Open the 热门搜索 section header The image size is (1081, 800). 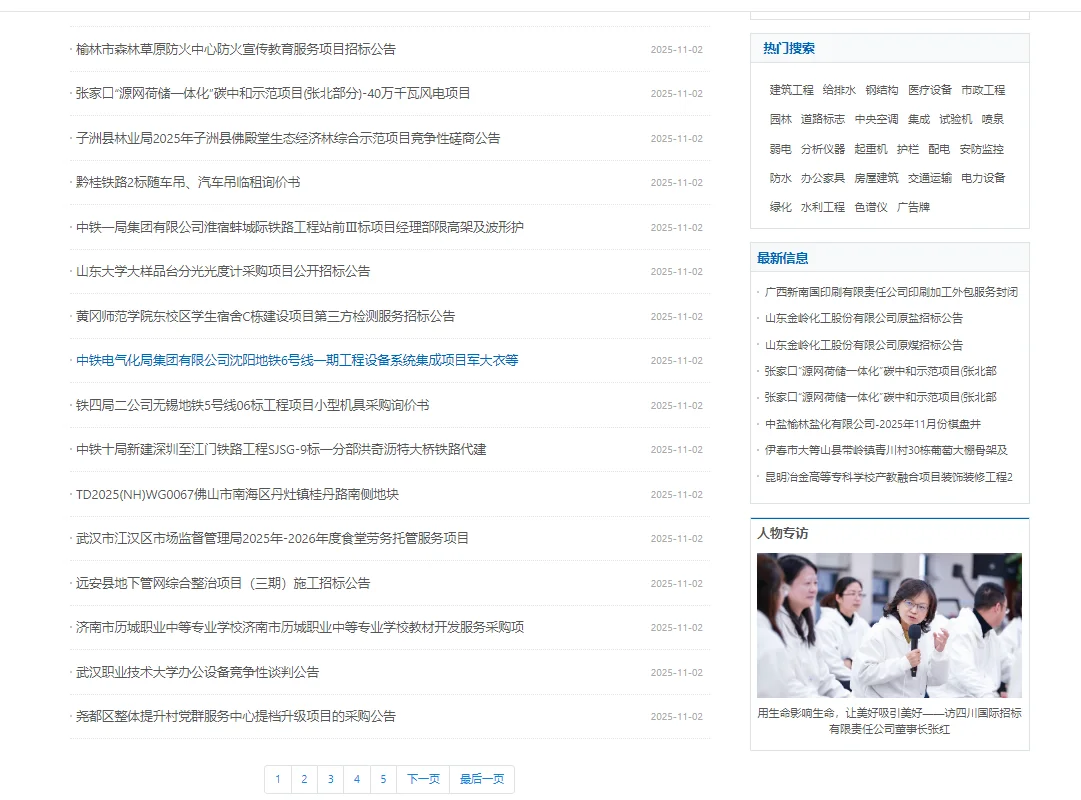pyautogui.click(x=781, y=48)
